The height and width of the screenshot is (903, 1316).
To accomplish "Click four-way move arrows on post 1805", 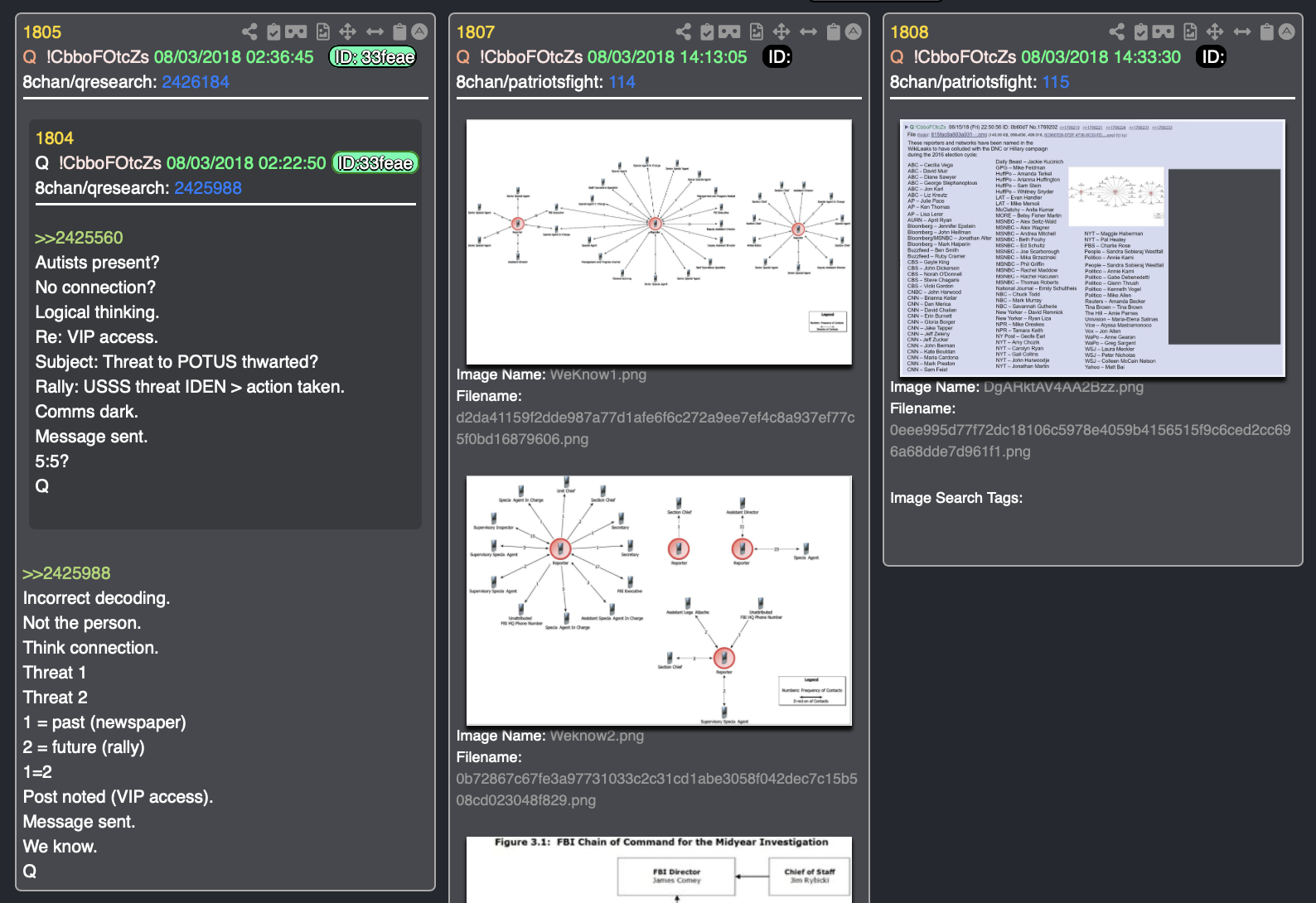I will pos(347,31).
